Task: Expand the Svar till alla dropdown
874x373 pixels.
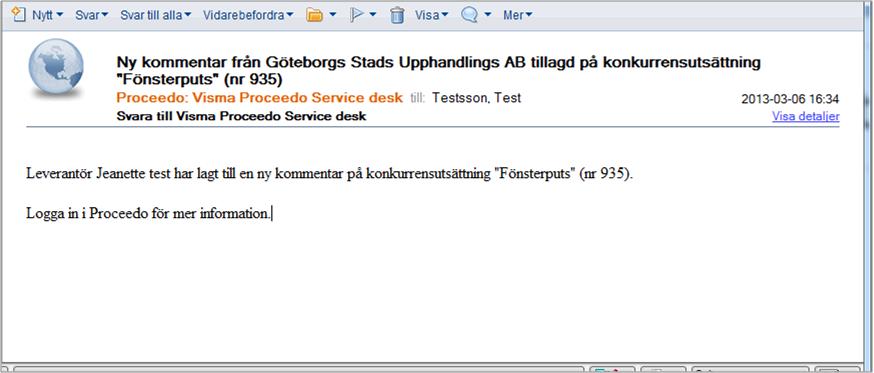Action: pos(156,15)
